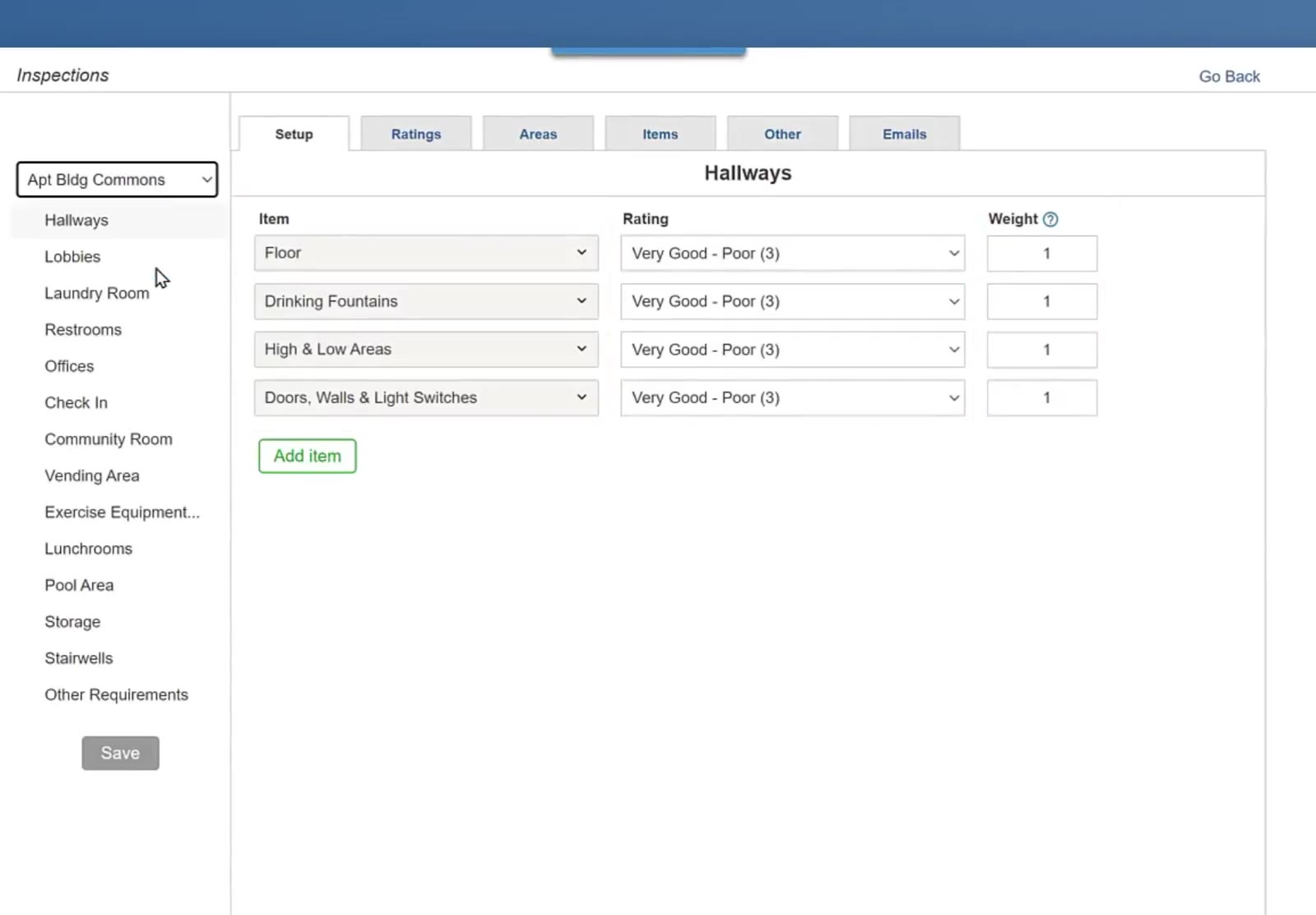This screenshot has height=915, width=1316.
Task: Switch to the Setup tab
Action: point(294,134)
